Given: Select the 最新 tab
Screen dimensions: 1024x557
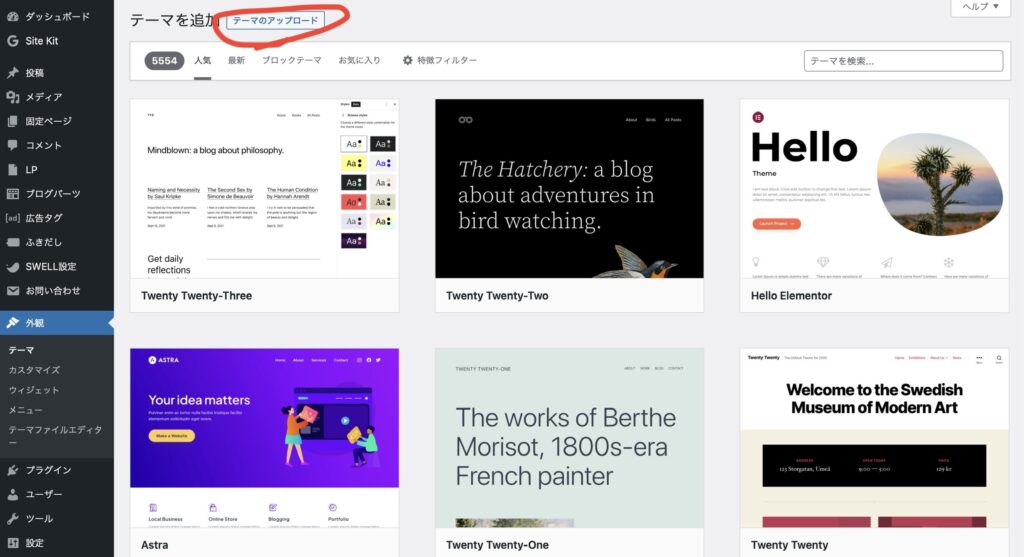Looking at the screenshot, I should click(236, 60).
